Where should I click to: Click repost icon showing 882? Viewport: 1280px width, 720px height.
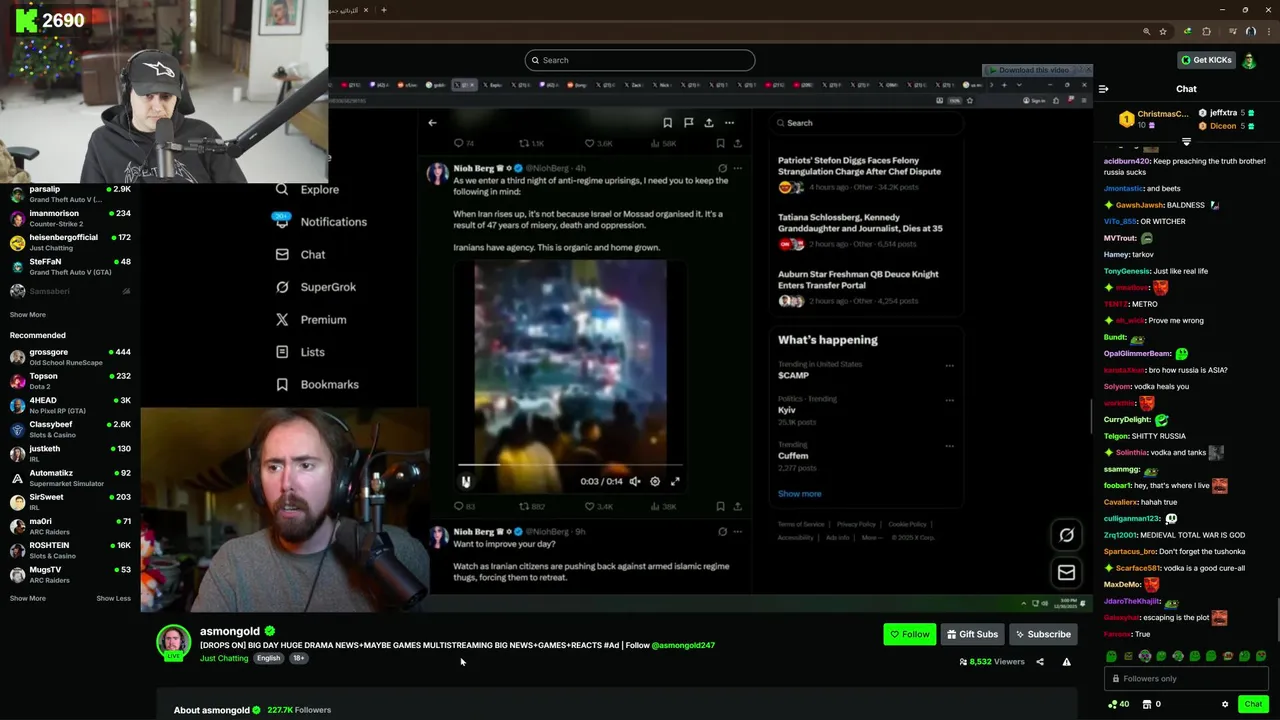tap(532, 506)
